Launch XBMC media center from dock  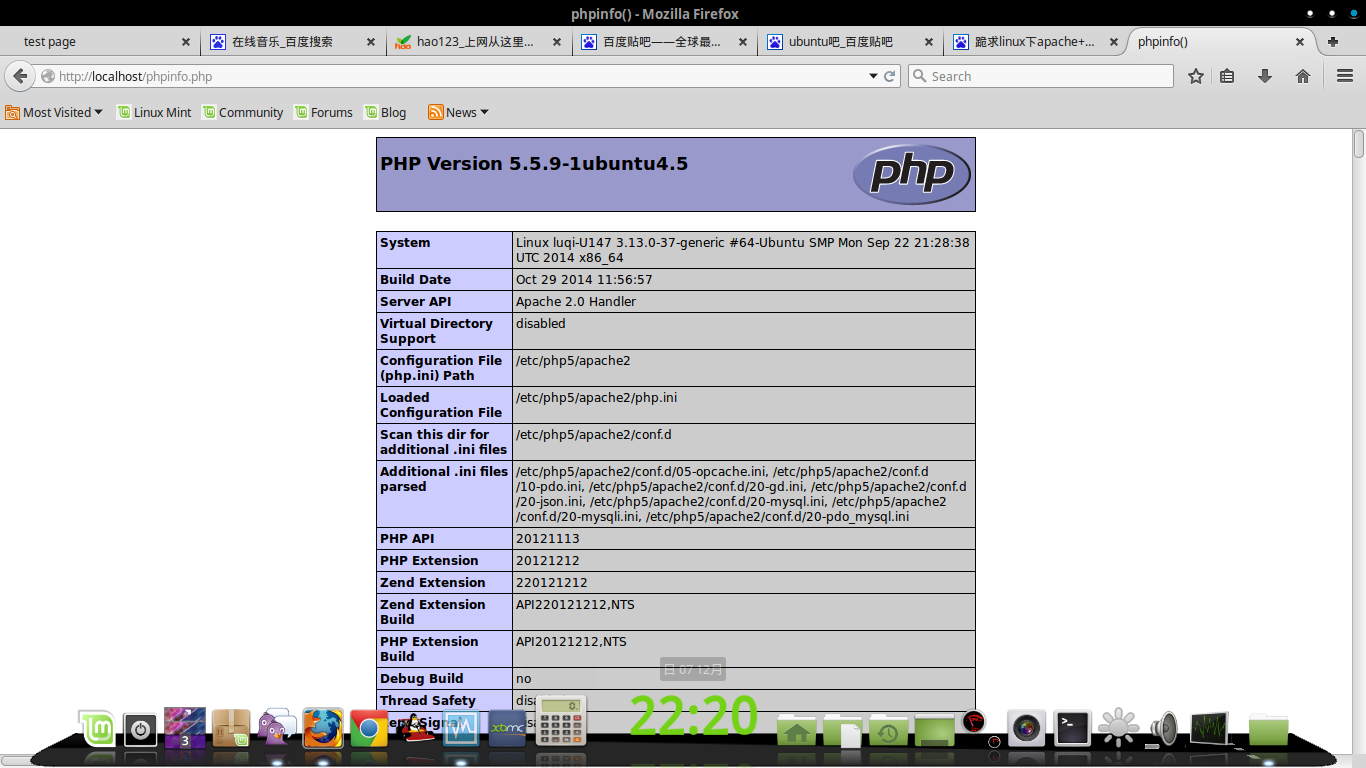point(507,728)
